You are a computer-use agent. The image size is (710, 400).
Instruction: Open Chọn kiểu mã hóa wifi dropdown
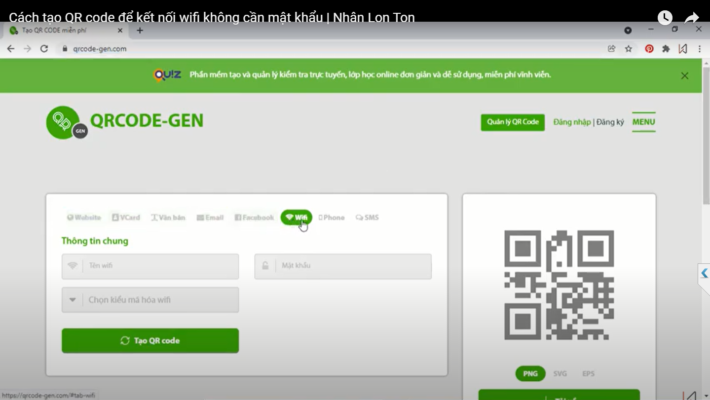pos(150,300)
